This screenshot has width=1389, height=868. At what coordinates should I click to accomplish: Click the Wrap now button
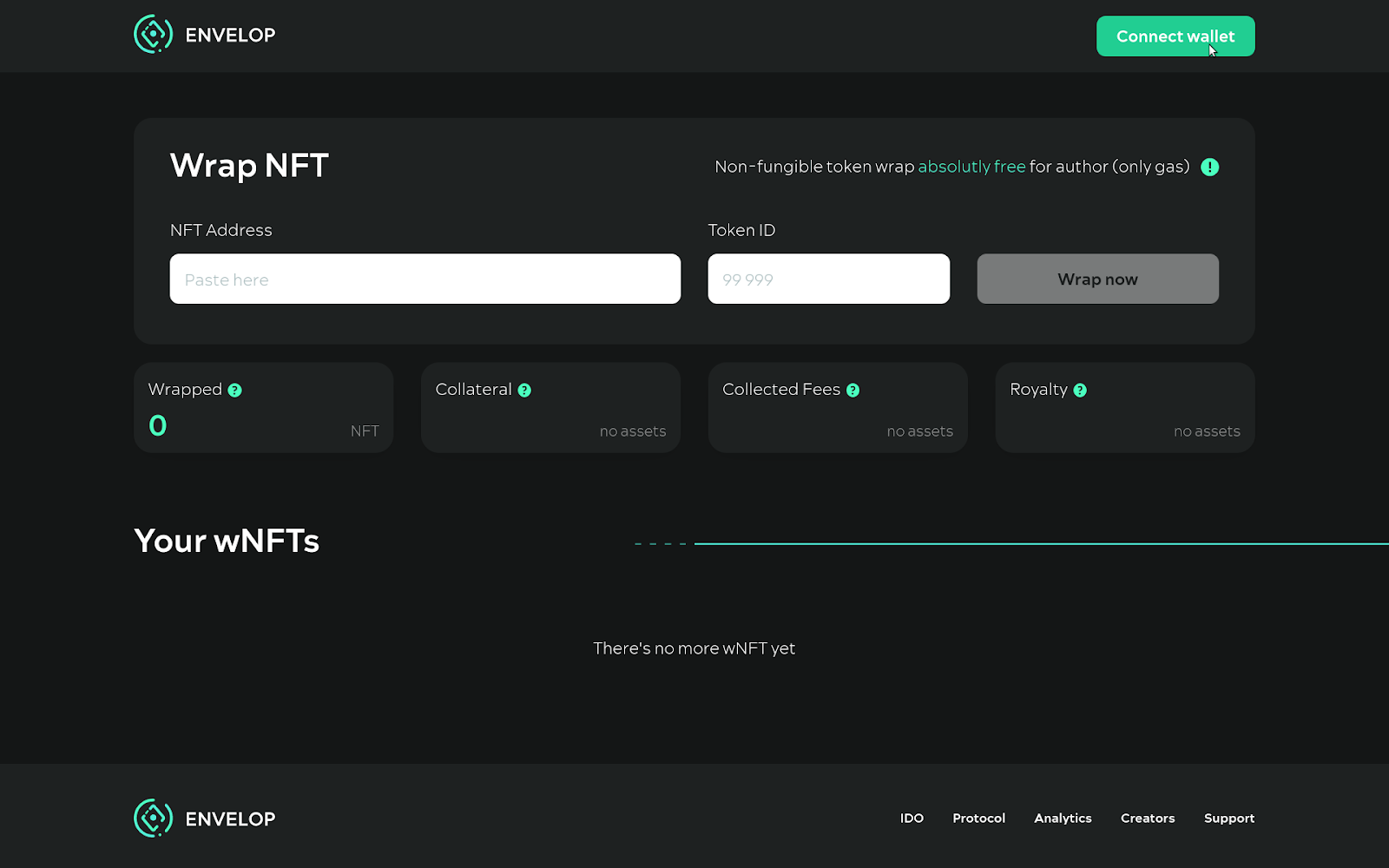click(1098, 279)
